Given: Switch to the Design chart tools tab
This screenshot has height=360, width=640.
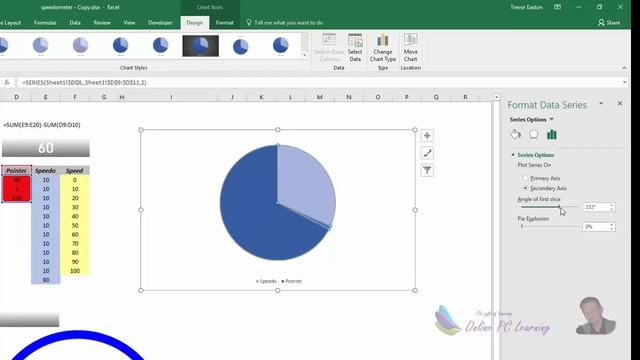Looking at the screenshot, I should coord(195,23).
